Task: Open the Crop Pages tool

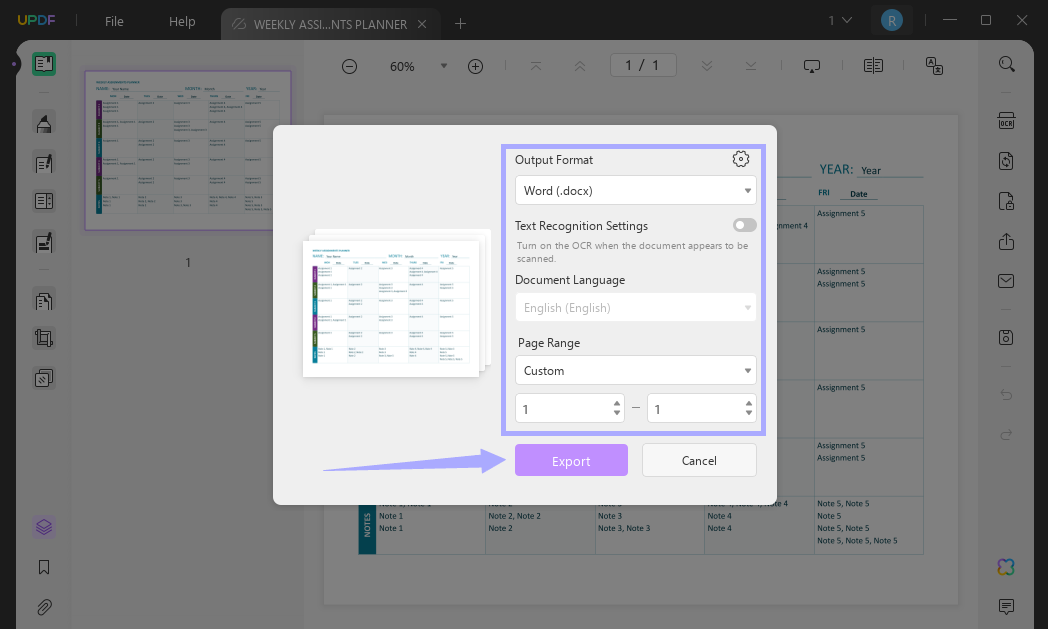Action: point(43,338)
